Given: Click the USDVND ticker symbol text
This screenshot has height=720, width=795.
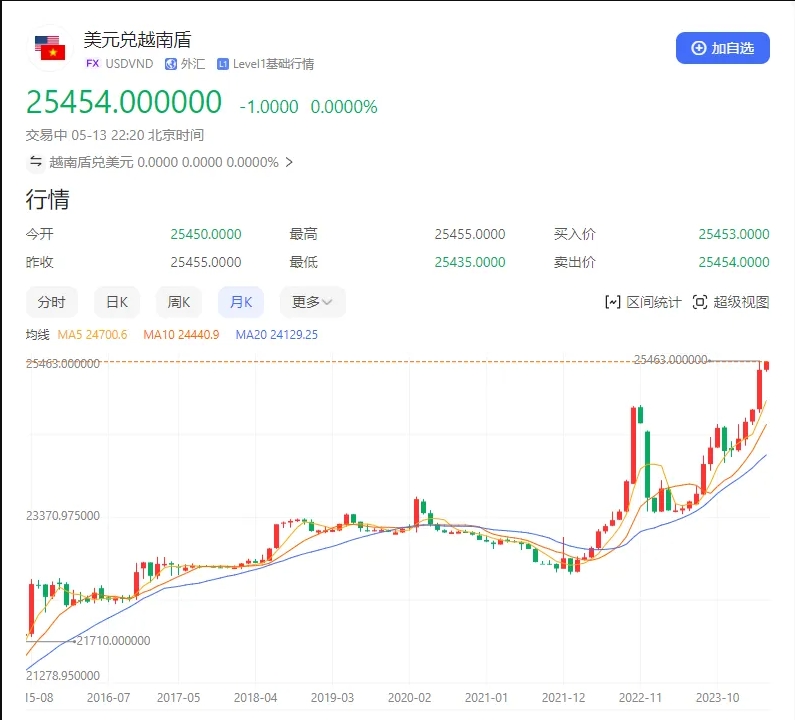Looking at the screenshot, I should [x=129, y=64].
